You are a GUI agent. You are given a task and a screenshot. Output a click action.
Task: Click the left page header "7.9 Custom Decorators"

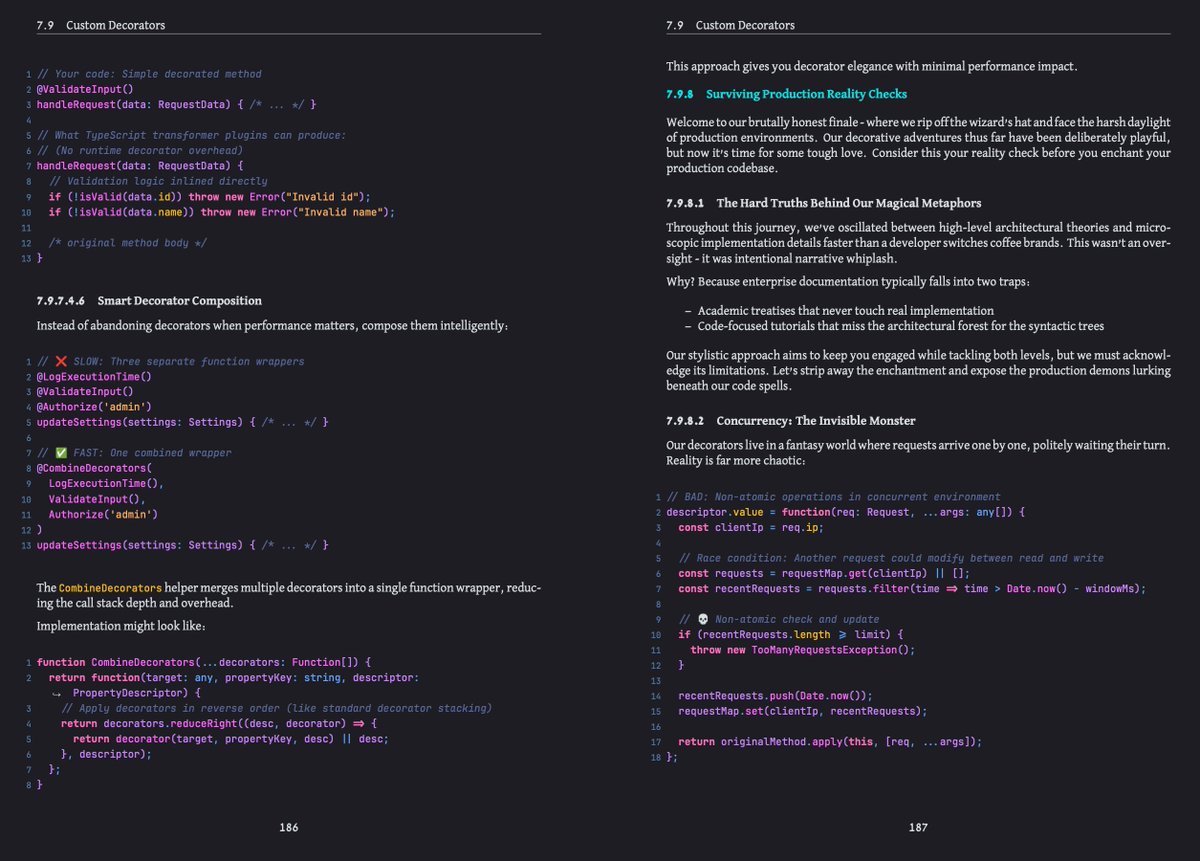(x=101, y=25)
